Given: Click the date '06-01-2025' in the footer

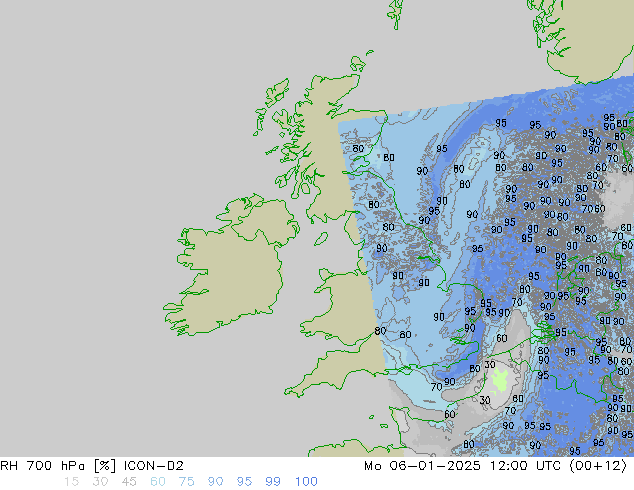Looking at the screenshot, I should pyautogui.click(x=435, y=466).
